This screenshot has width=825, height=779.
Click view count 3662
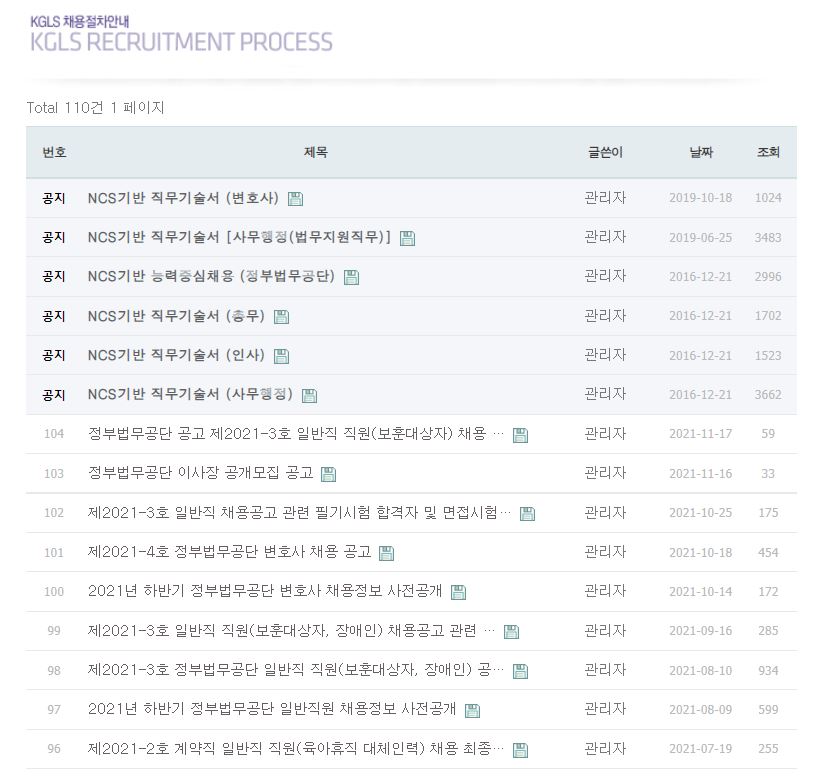click(768, 394)
